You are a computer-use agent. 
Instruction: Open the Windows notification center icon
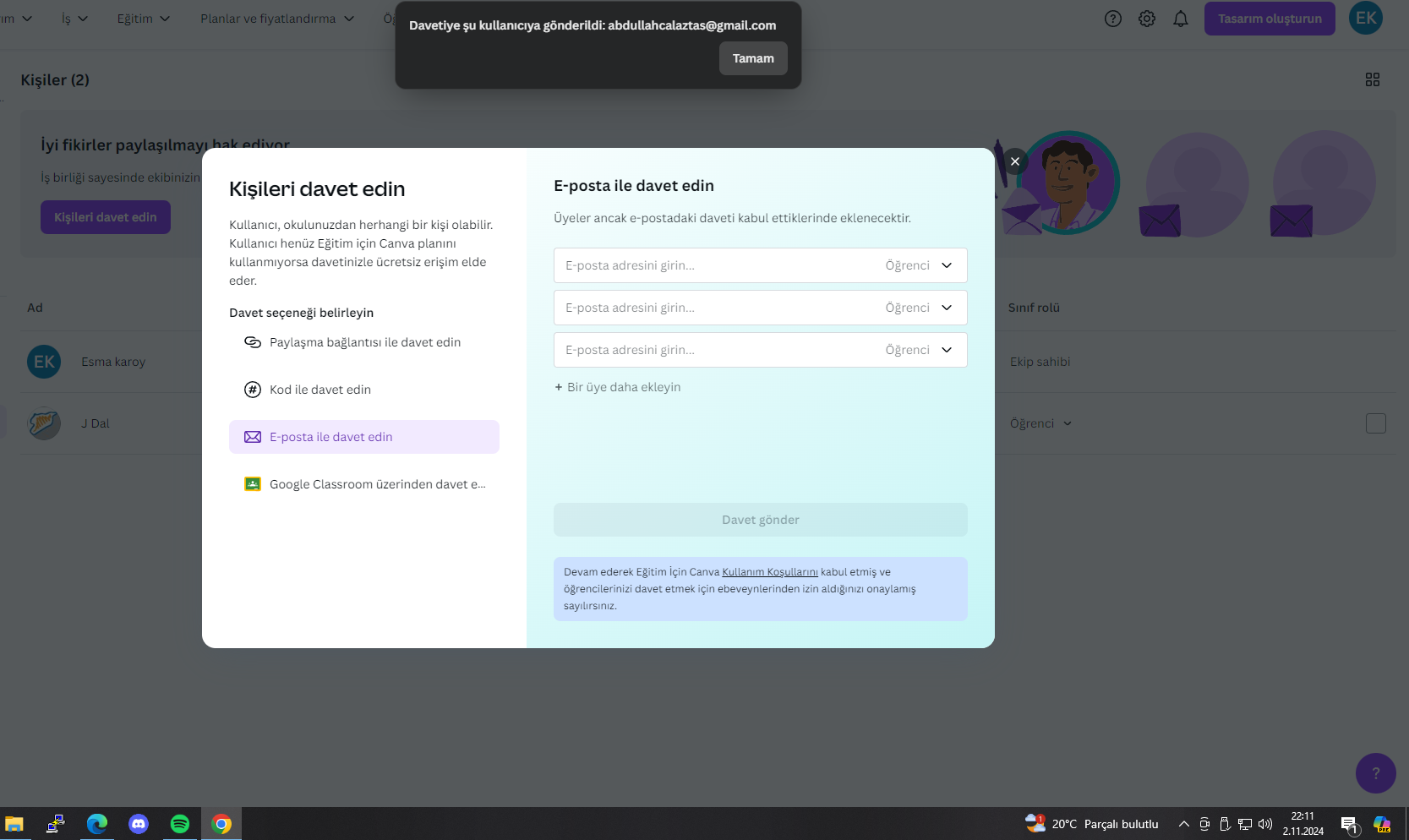point(1349,825)
